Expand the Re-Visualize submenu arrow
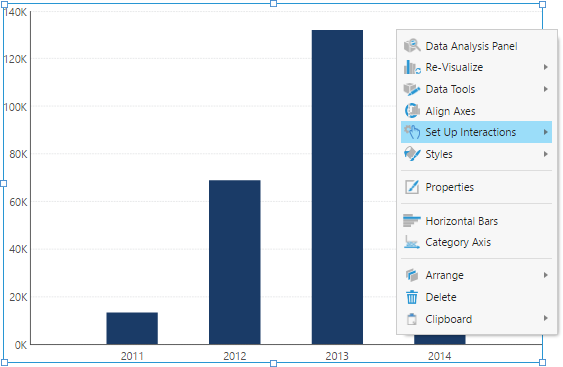Image resolution: width=563 pixels, height=367 pixels. tap(545, 67)
